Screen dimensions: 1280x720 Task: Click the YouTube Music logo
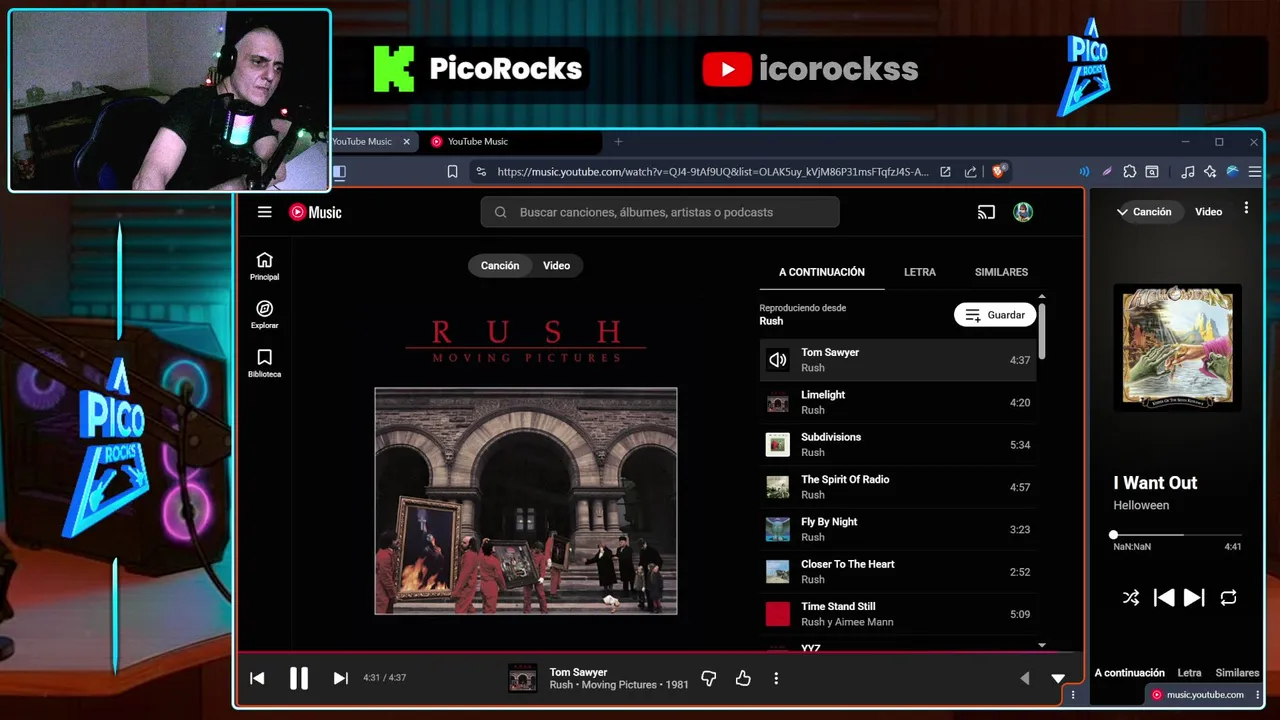tap(315, 212)
